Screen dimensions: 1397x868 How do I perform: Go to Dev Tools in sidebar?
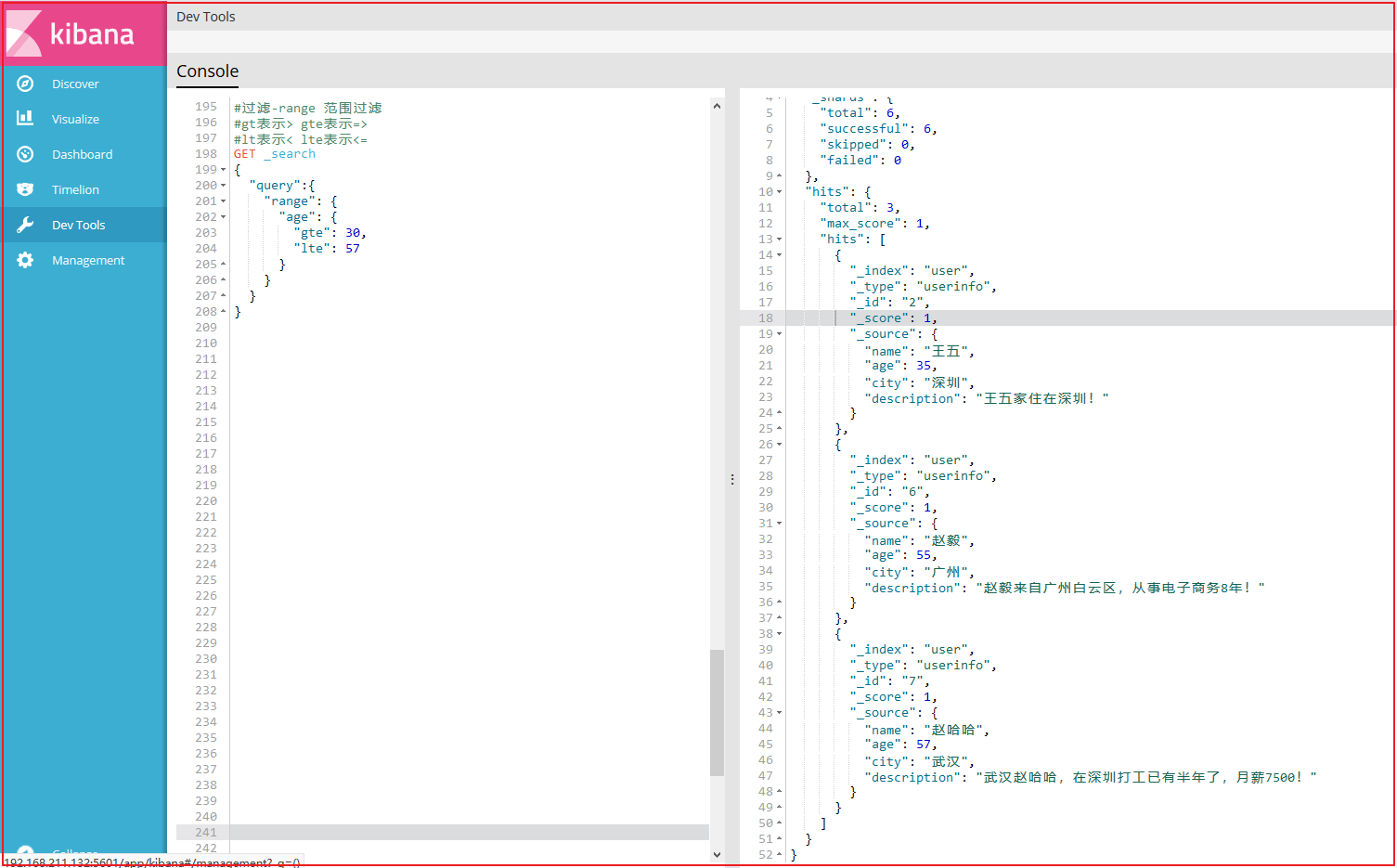pyautogui.click(x=78, y=225)
